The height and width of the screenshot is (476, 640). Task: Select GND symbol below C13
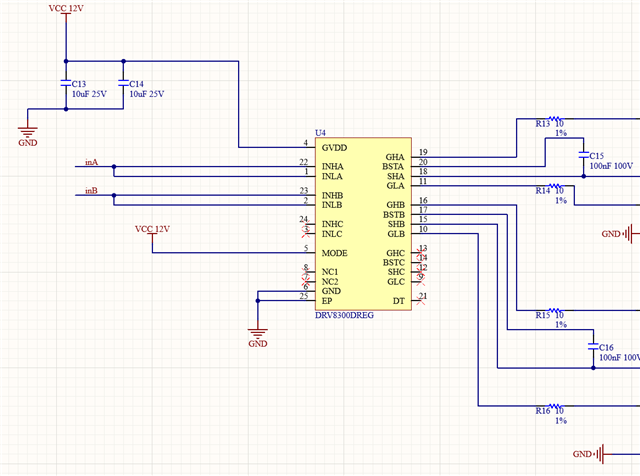(28, 137)
